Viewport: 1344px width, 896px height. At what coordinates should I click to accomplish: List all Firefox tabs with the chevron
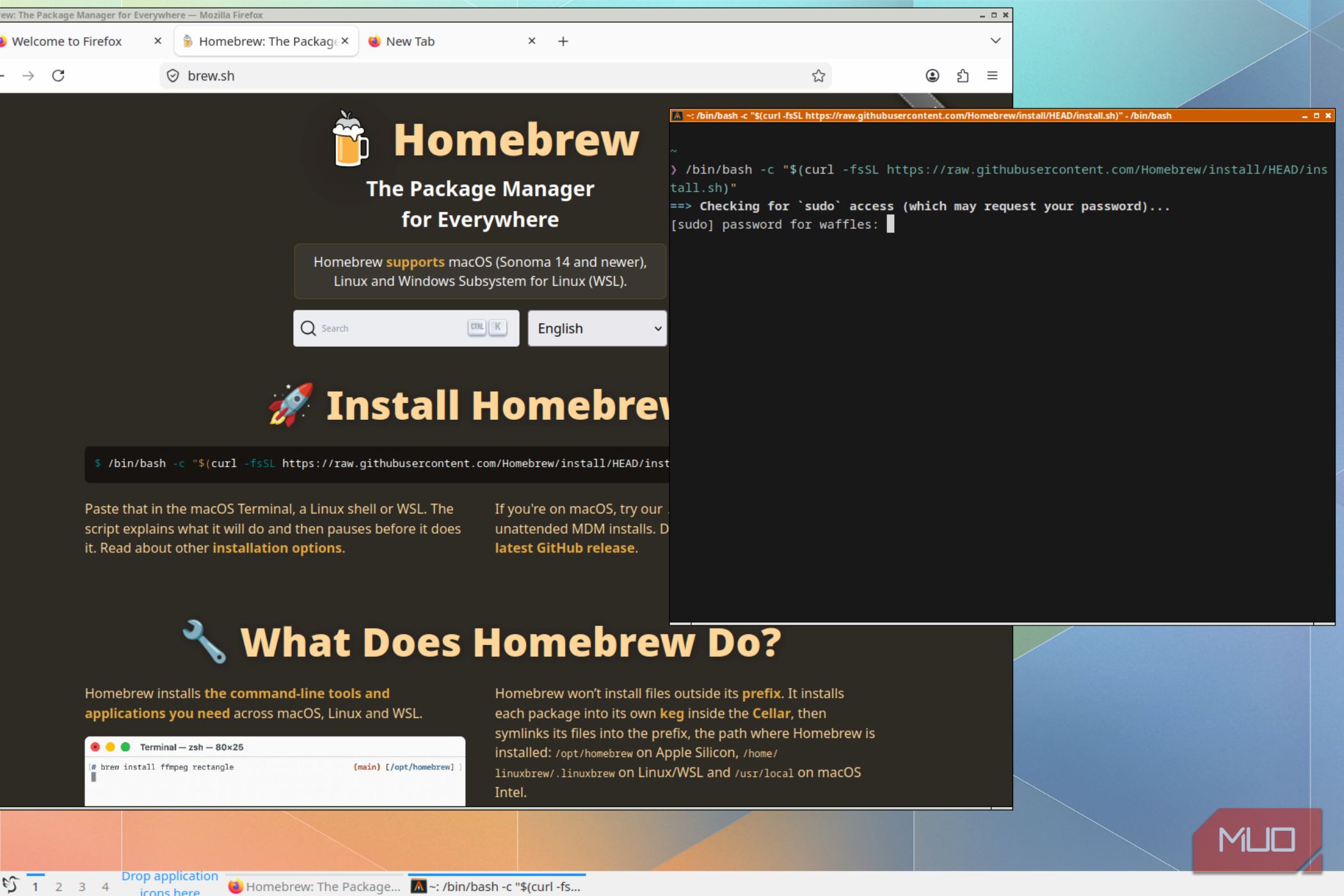coord(995,41)
